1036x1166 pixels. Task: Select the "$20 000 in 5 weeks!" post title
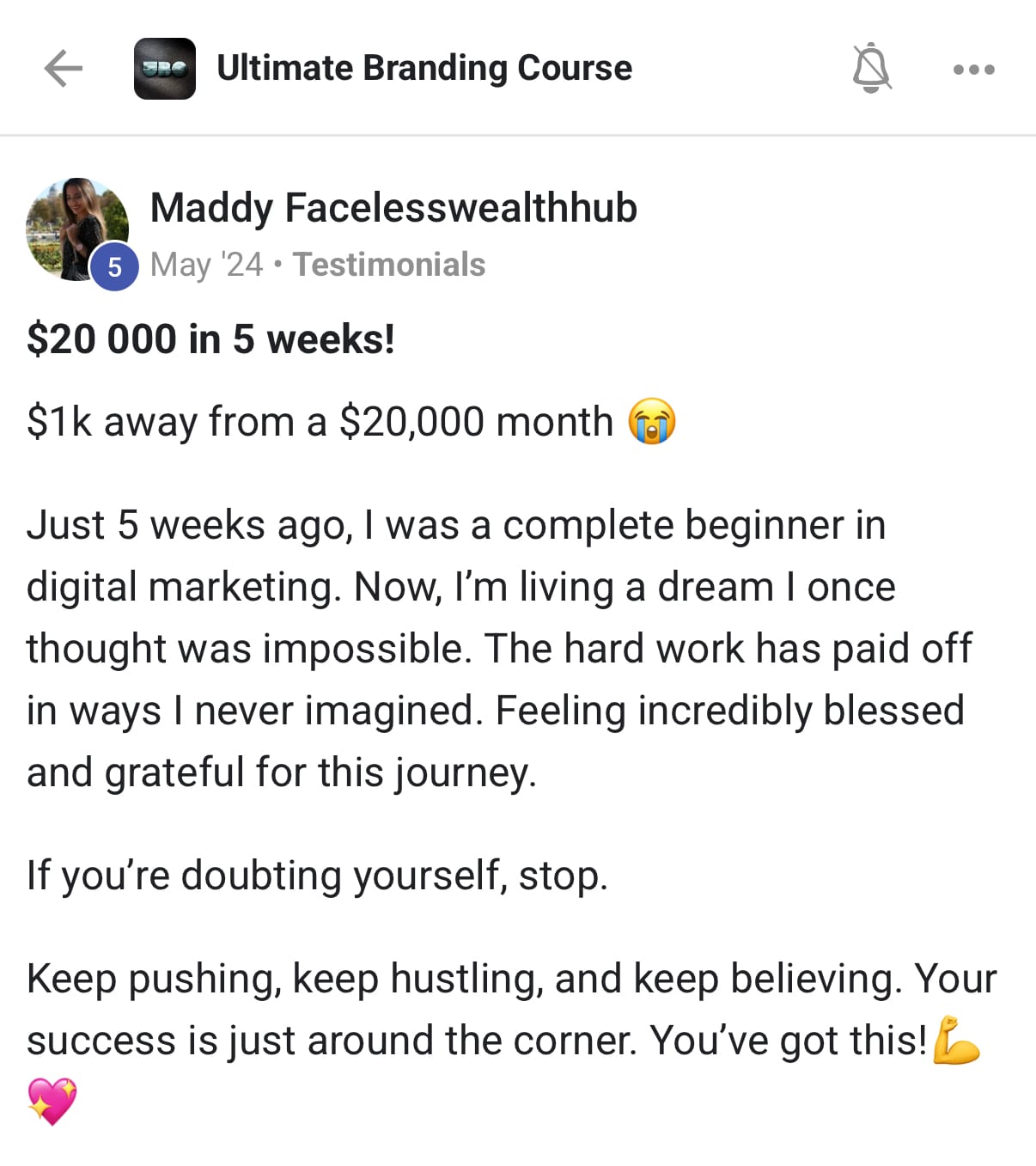[x=210, y=339]
